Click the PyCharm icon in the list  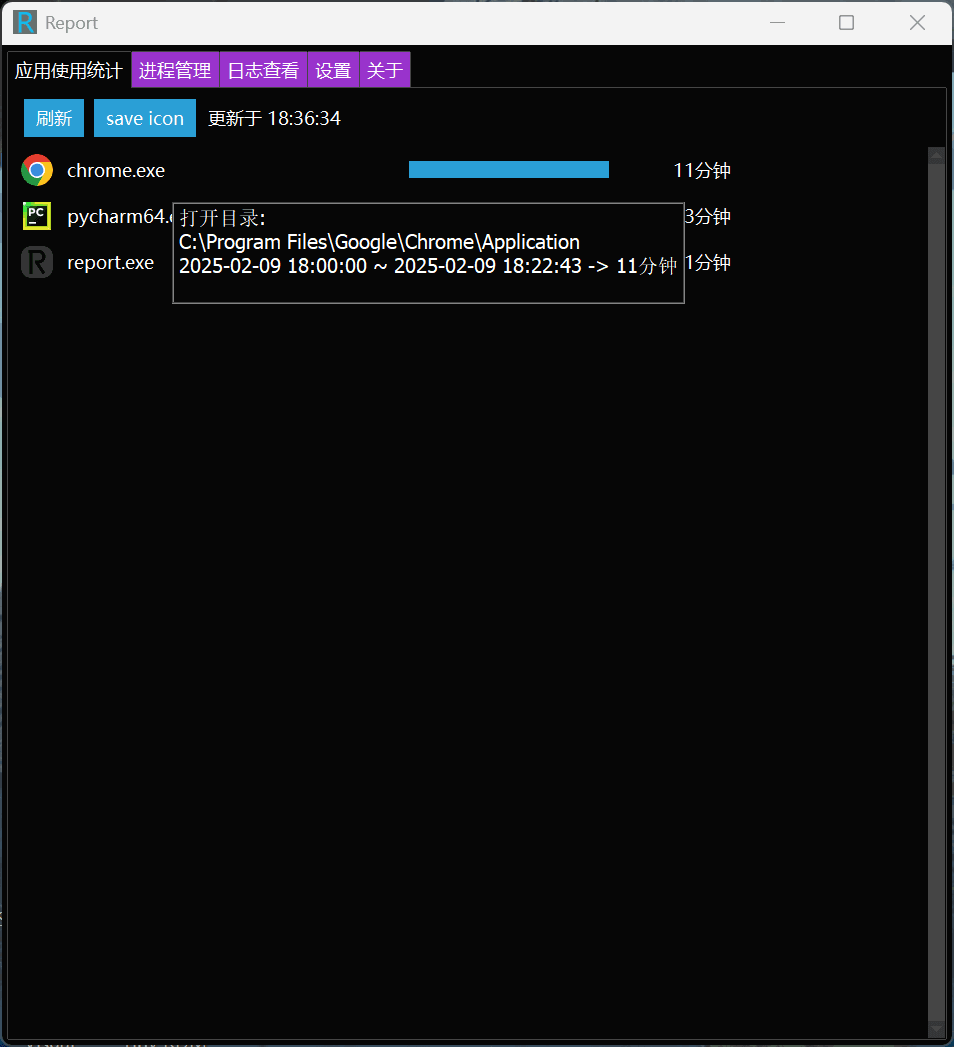tap(37, 216)
